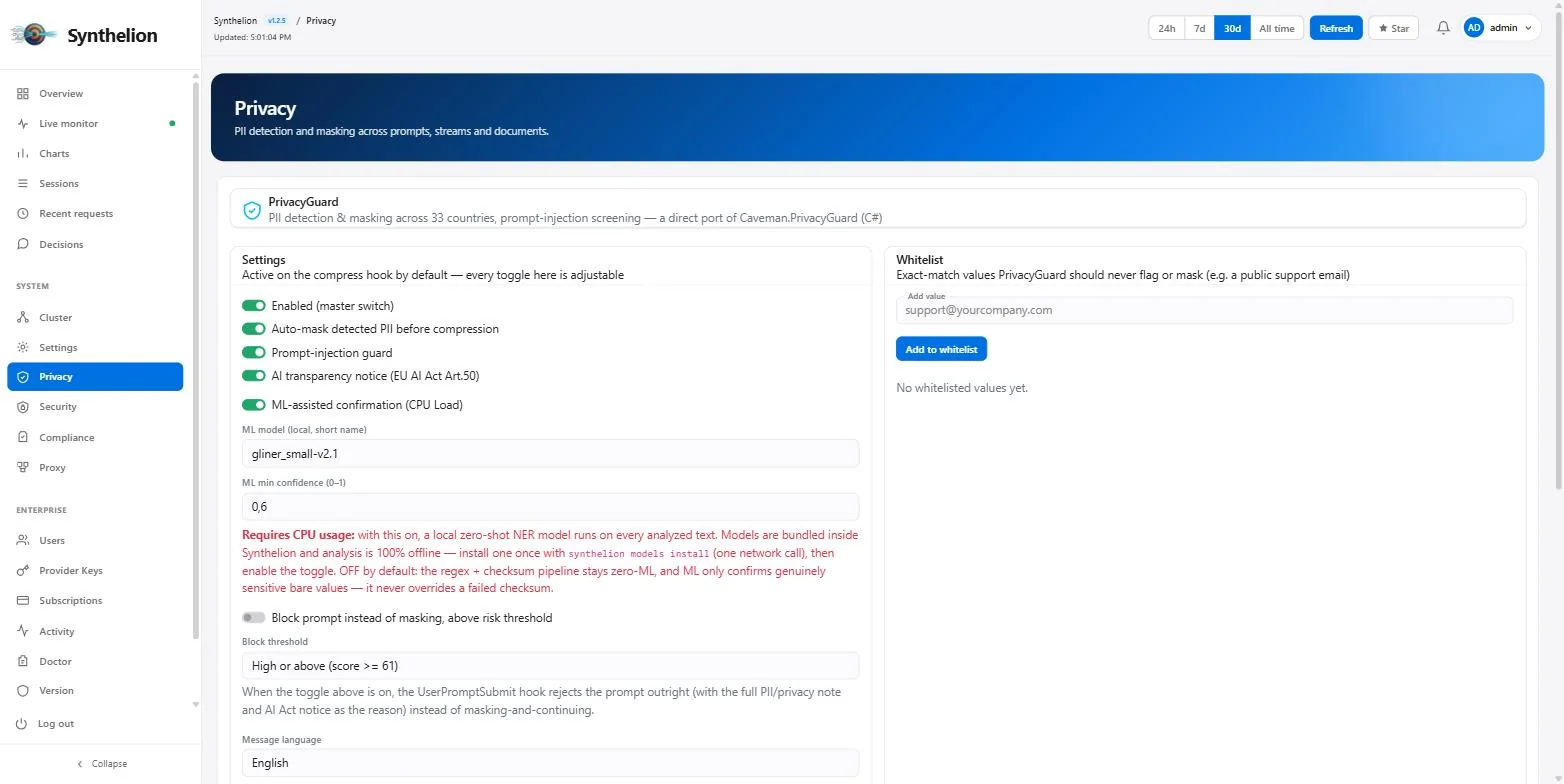Switch off ML-assisted confirmation
1564x784 pixels.
(x=254, y=405)
